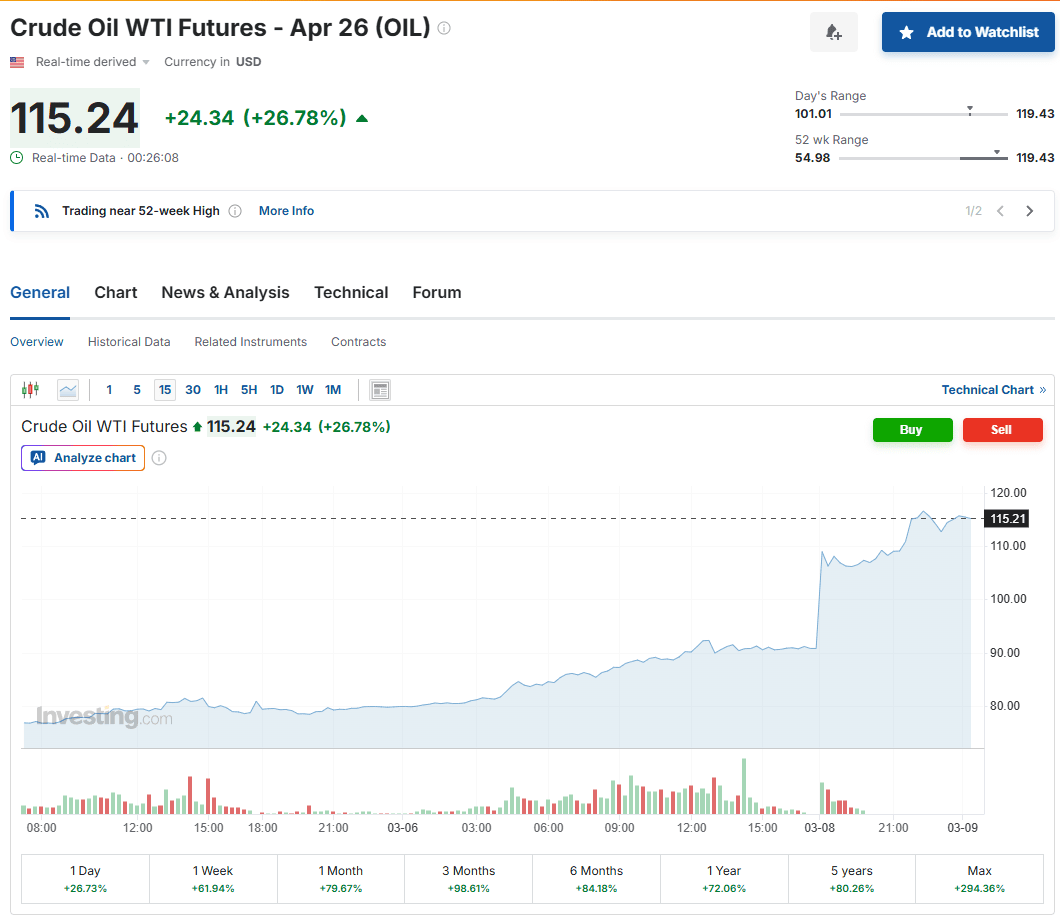Click the 52 wk Range slider marker
1060x923 pixels.
[x=997, y=153]
